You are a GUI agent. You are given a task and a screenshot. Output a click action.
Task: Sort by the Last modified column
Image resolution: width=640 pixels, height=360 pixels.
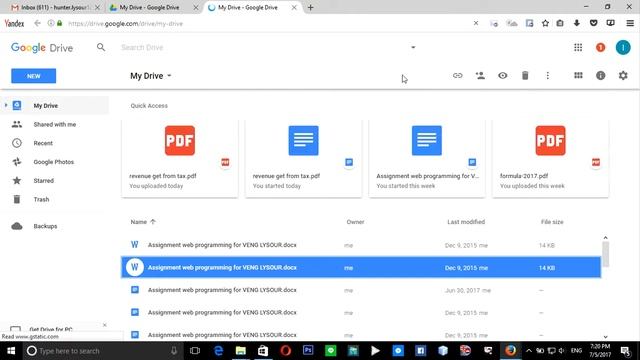(x=466, y=222)
